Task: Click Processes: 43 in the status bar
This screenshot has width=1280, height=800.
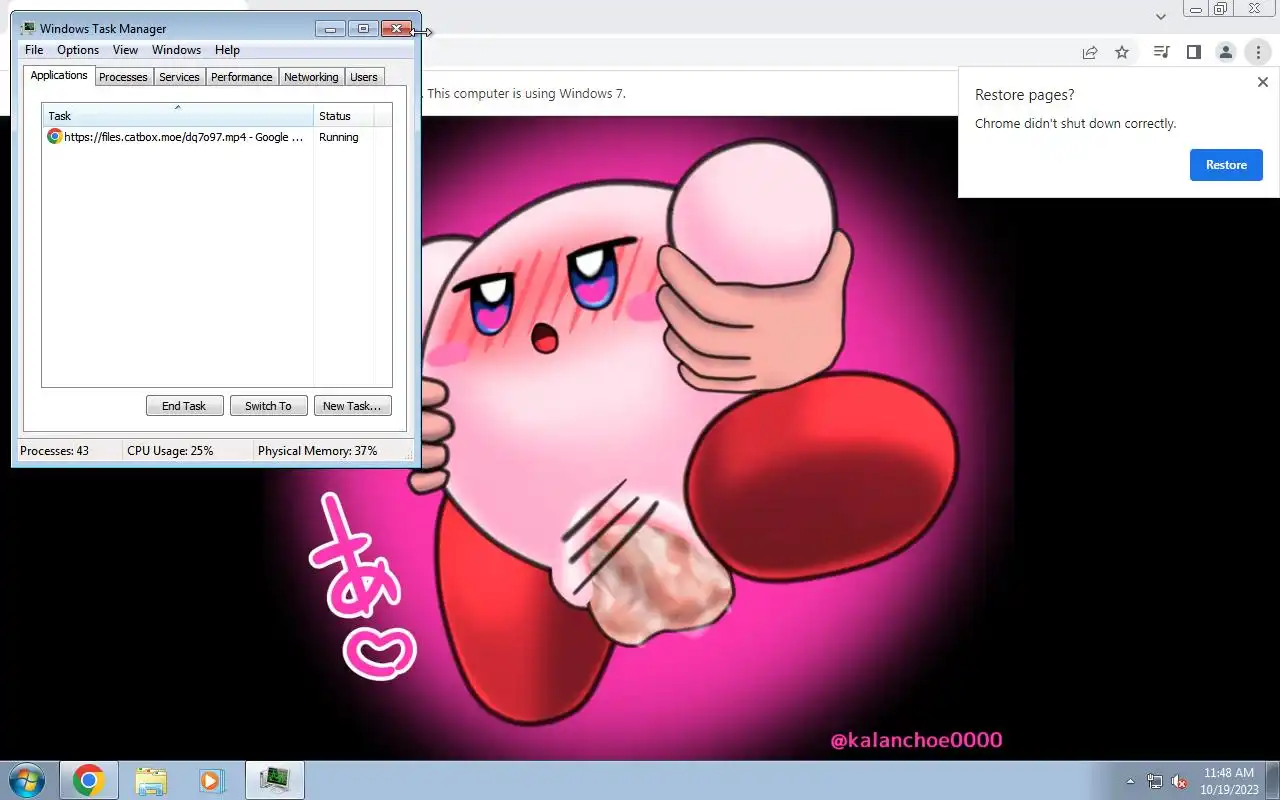Action: tap(55, 451)
